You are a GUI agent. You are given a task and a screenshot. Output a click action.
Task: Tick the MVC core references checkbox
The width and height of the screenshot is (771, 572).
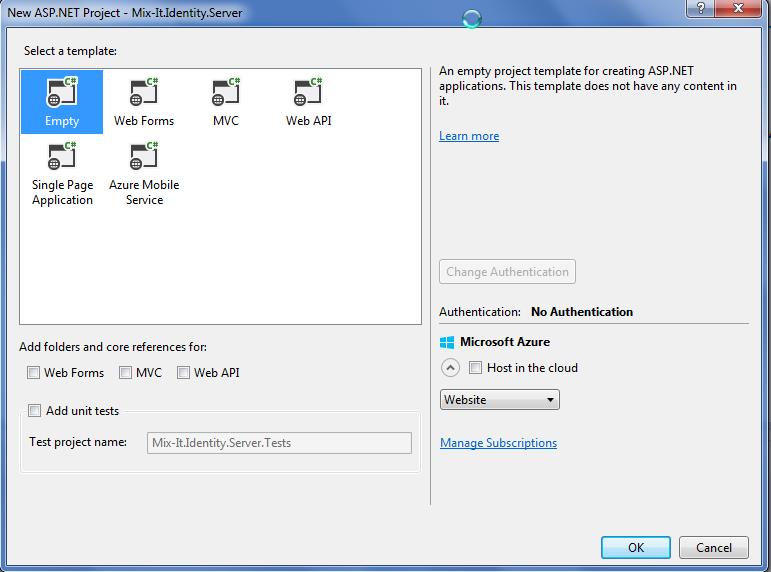click(x=125, y=373)
